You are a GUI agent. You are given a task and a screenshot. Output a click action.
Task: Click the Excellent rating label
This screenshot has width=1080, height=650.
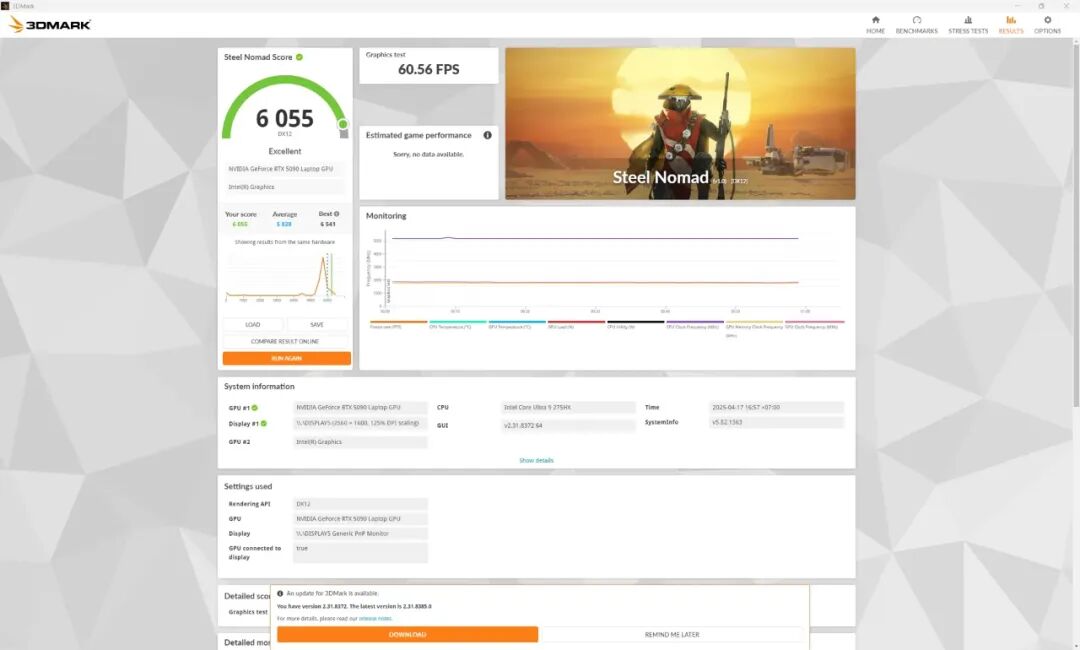point(284,151)
